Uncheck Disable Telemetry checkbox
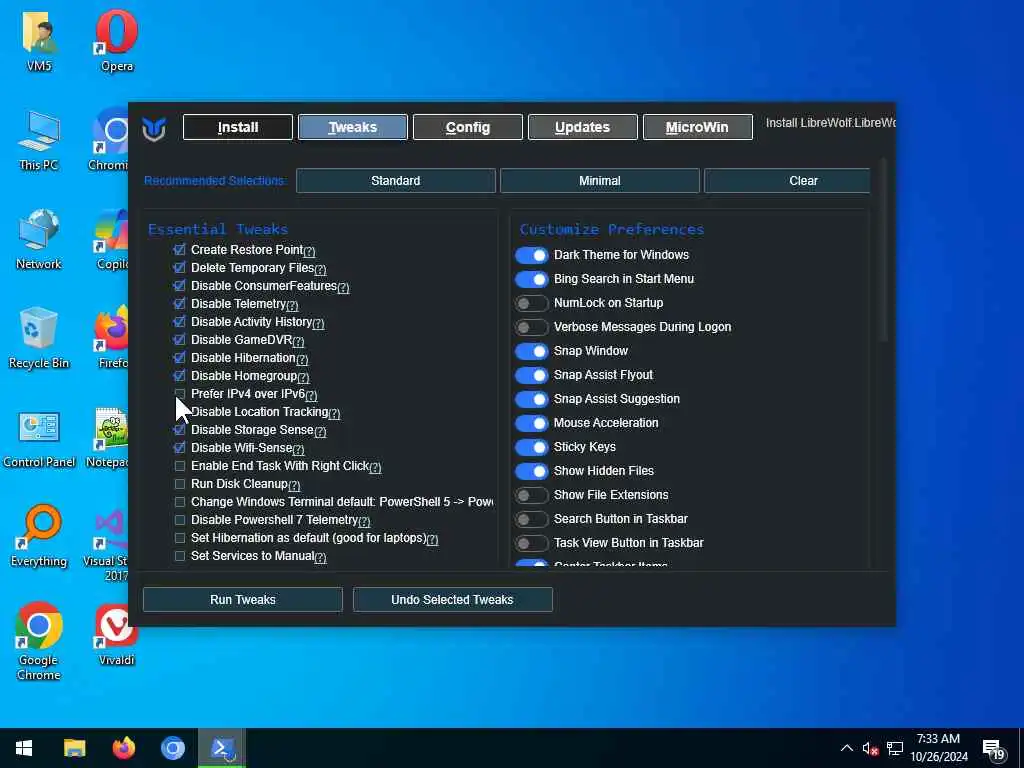Screen dimensions: 1024x768 pyautogui.click(x=180, y=304)
